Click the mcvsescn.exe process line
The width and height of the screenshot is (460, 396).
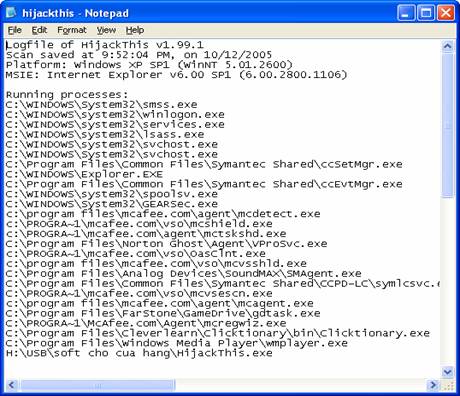(139, 293)
